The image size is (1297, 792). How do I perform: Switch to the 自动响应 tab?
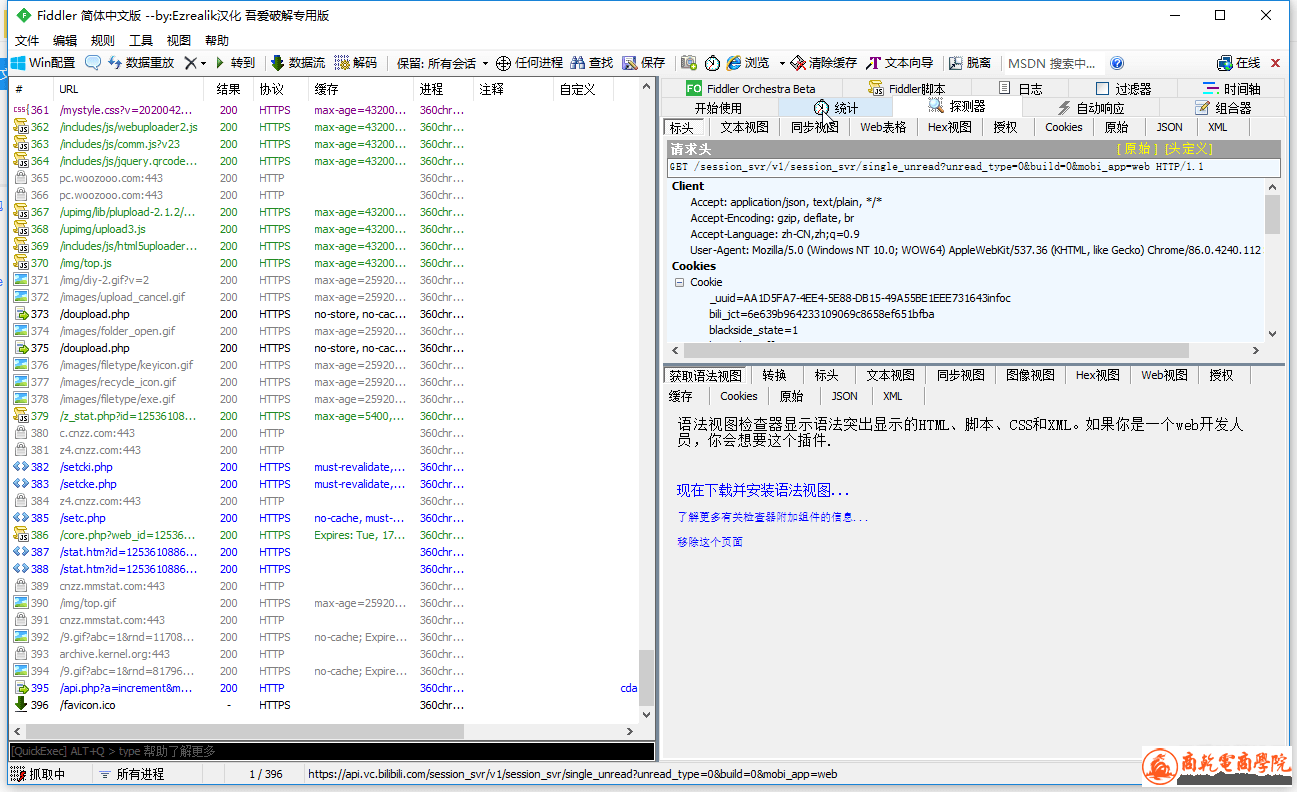click(1091, 107)
